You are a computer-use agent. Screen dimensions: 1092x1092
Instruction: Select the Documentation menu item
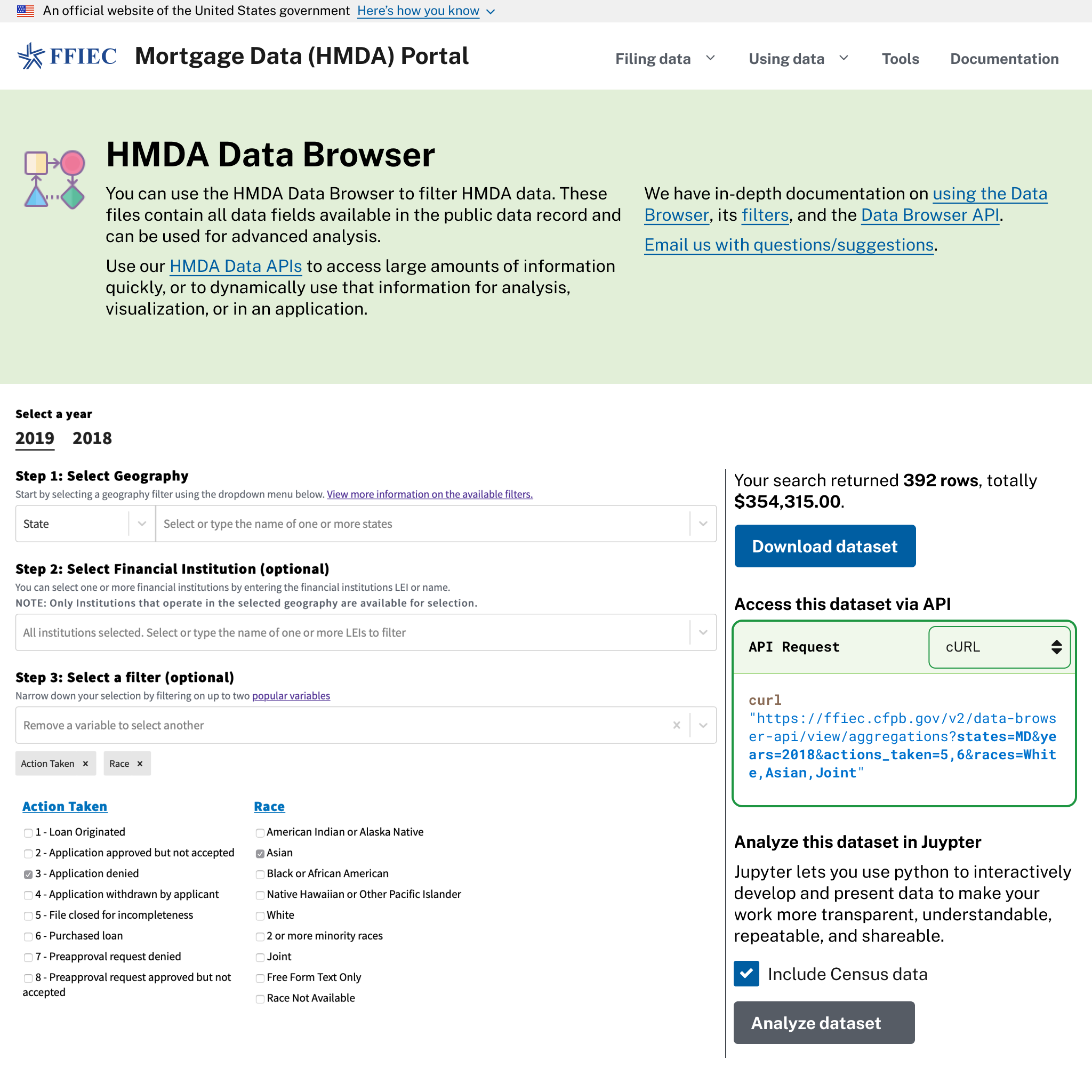(x=1004, y=57)
